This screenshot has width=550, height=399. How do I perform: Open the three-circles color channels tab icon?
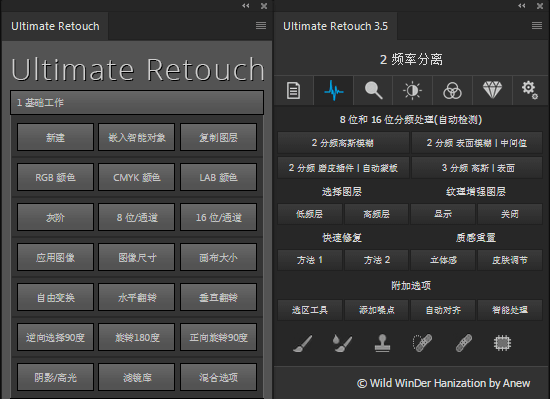pos(452,90)
